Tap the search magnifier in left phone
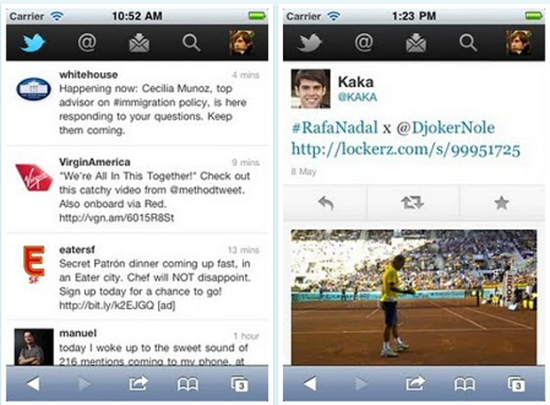 191,43
